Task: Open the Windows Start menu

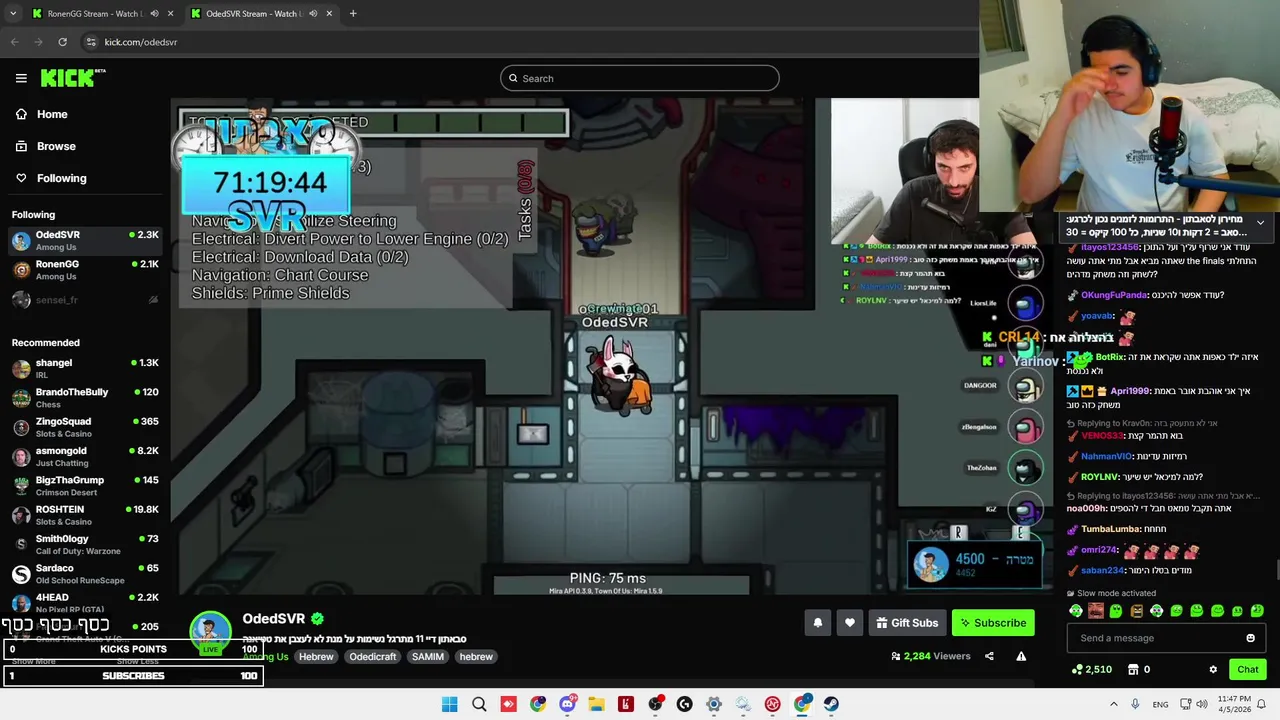Action: (450, 704)
